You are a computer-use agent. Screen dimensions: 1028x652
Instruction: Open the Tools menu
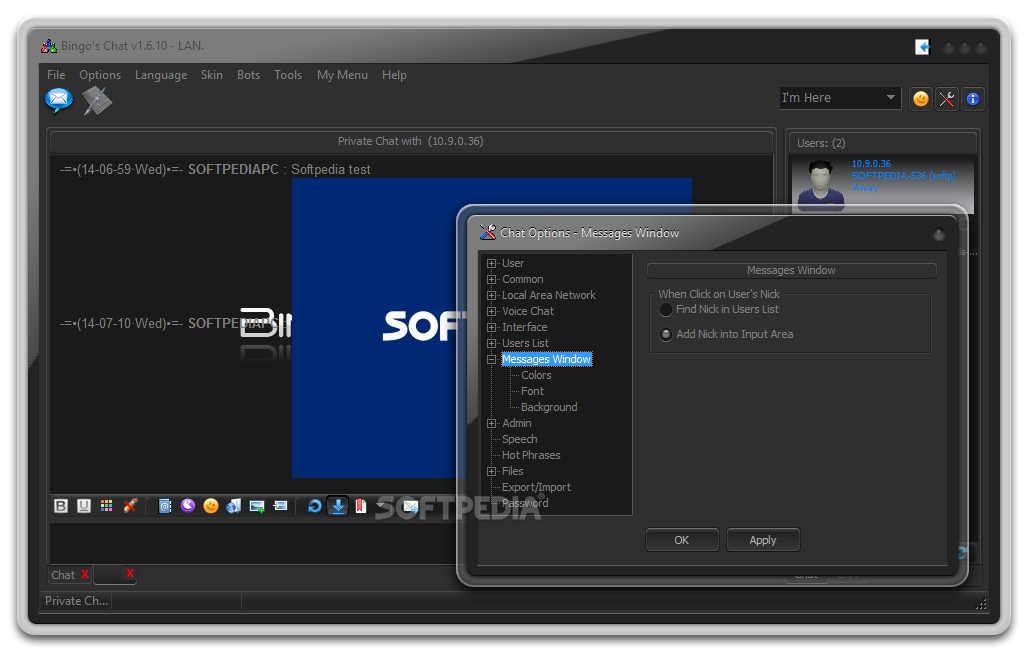pyautogui.click(x=288, y=75)
